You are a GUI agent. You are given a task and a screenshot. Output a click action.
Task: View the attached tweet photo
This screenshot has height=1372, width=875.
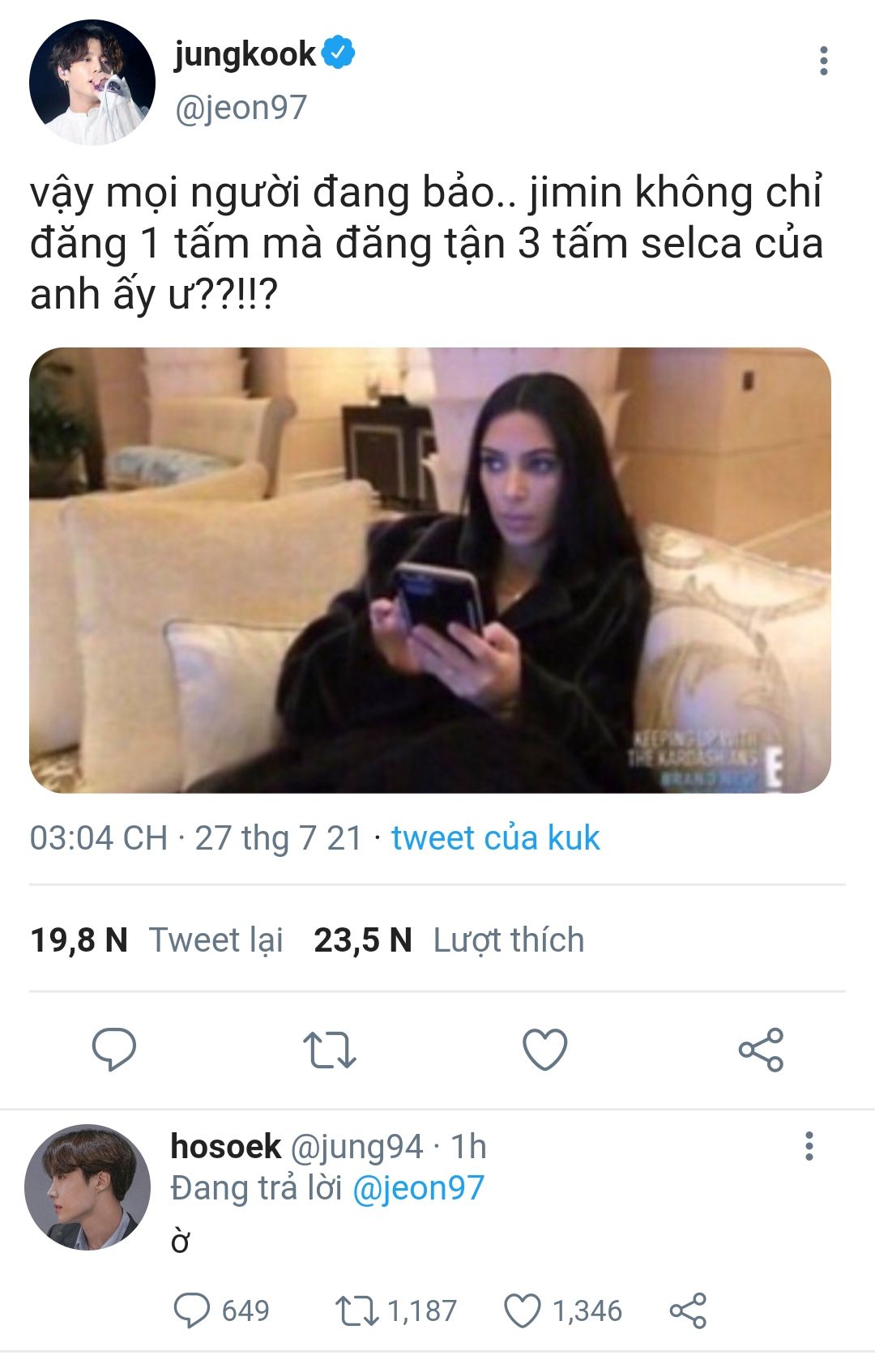click(x=430, y=570)
